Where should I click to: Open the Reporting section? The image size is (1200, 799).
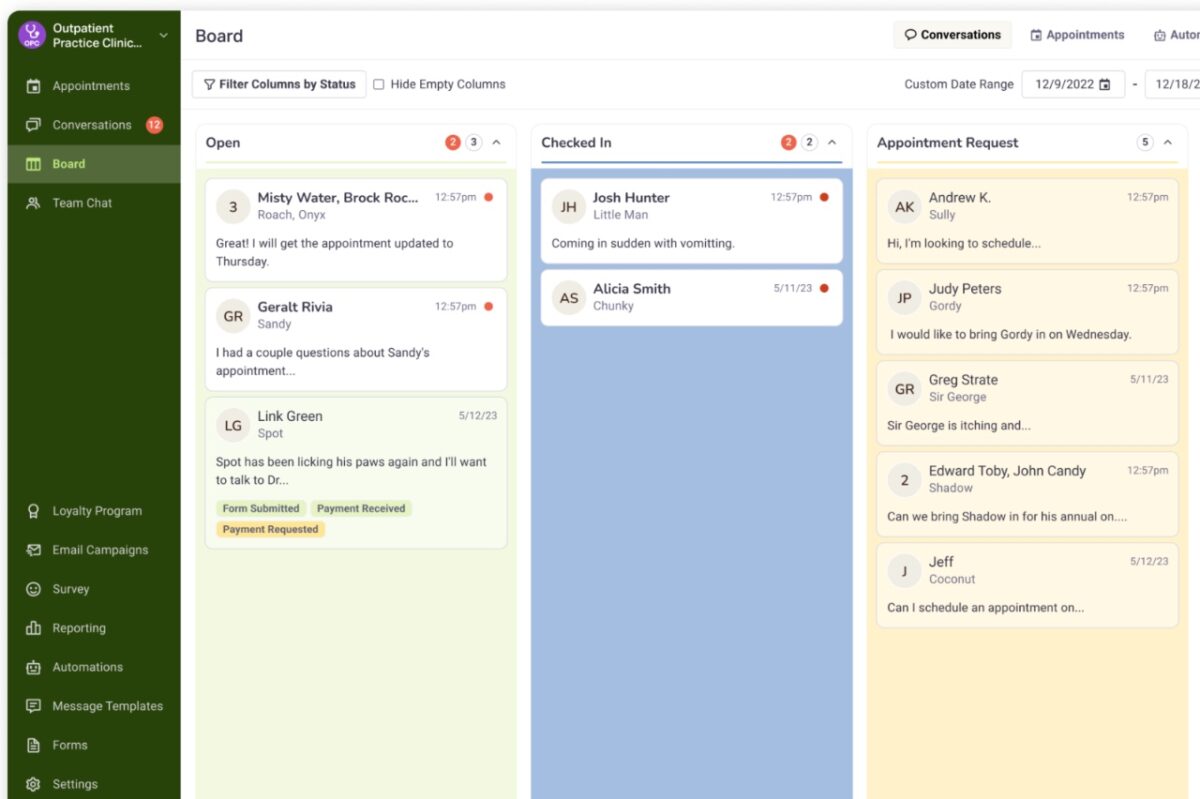(x=85, y=627)
